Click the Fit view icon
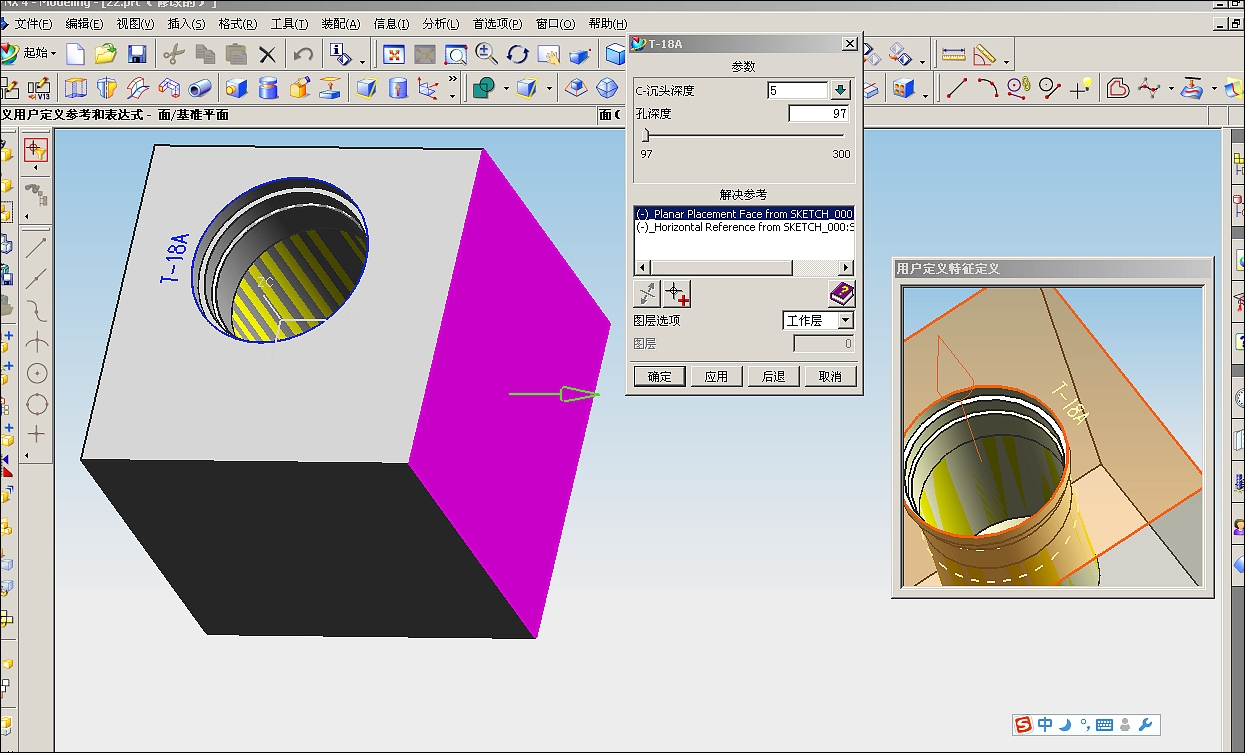Screen dimensions: 1245x753 click(394, 55)
